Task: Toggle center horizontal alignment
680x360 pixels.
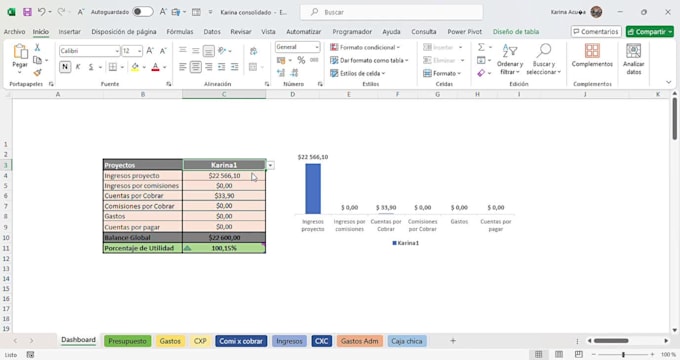Action: pyautogui.click(x=196, y=67)
